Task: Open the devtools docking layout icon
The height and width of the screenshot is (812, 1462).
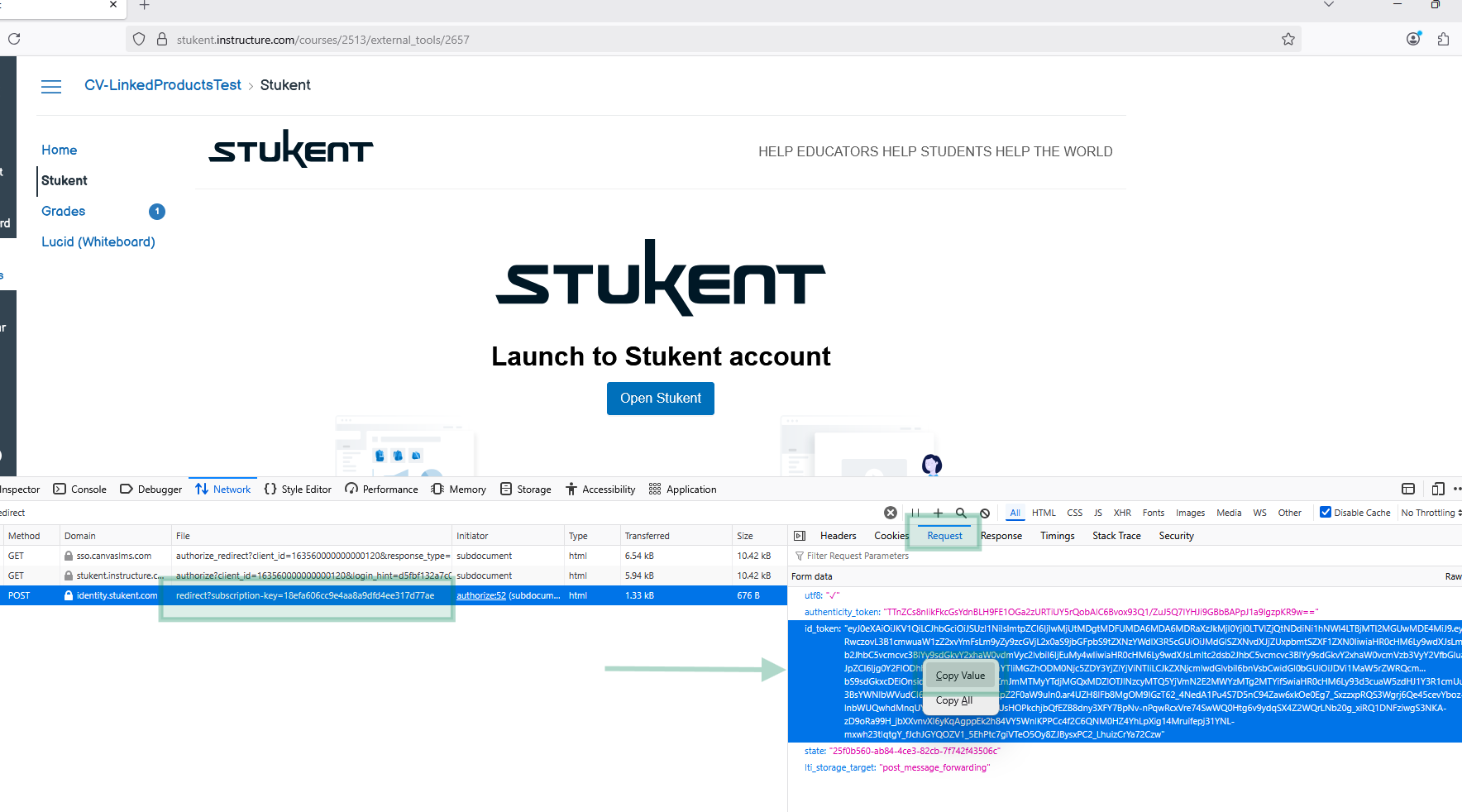Action: [1408, 489]
